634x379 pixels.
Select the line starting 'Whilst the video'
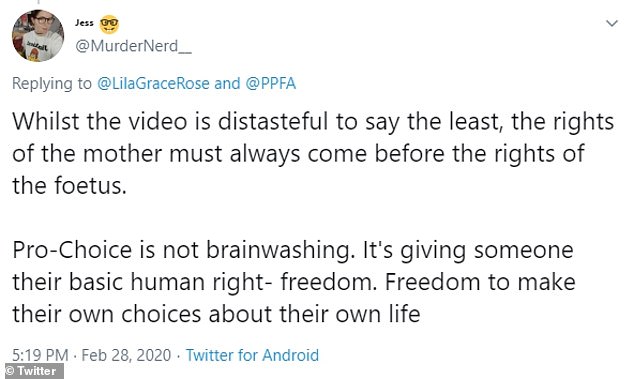(313, 122)
